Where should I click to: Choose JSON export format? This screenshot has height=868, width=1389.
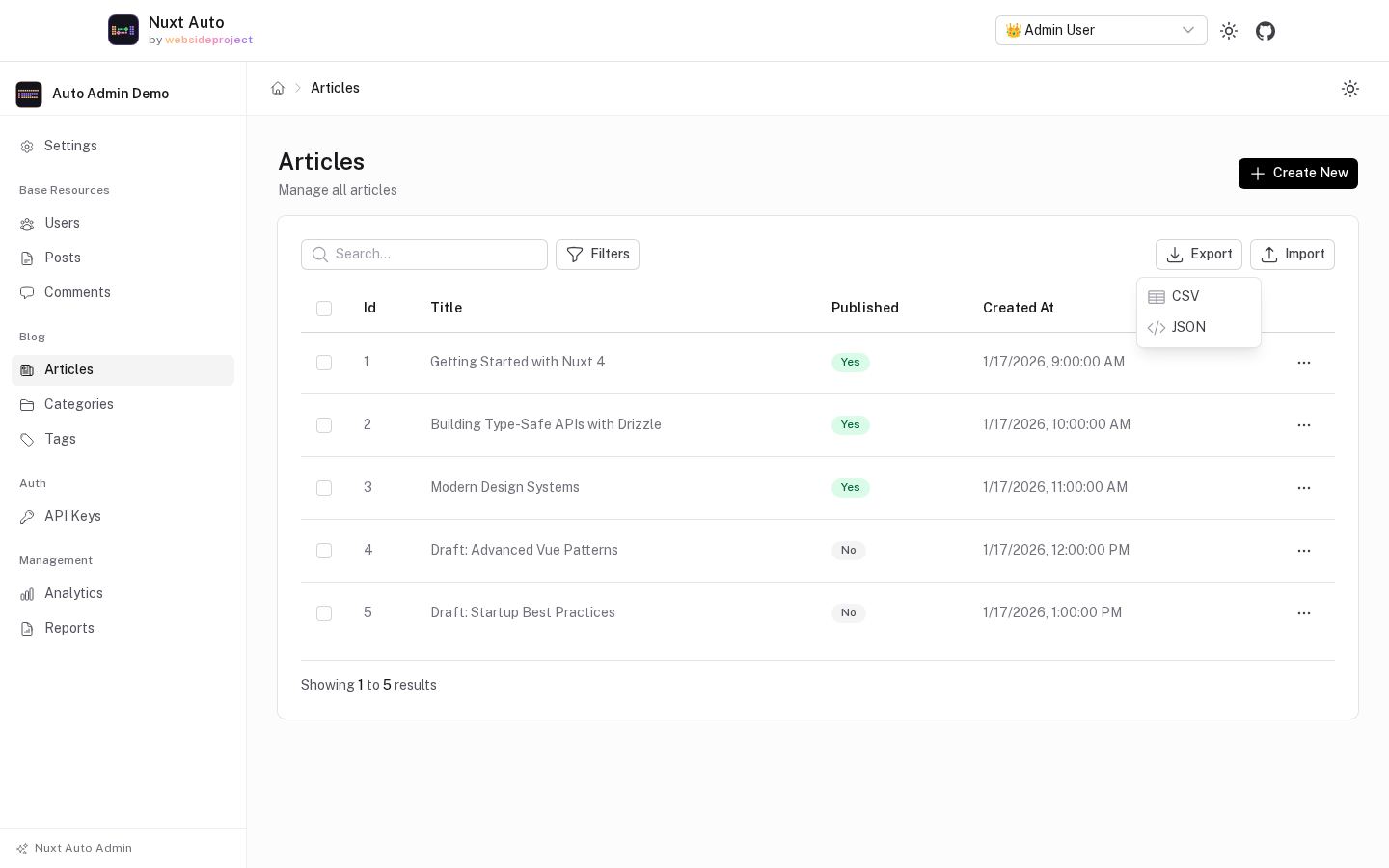click(x=1199, y=327)
